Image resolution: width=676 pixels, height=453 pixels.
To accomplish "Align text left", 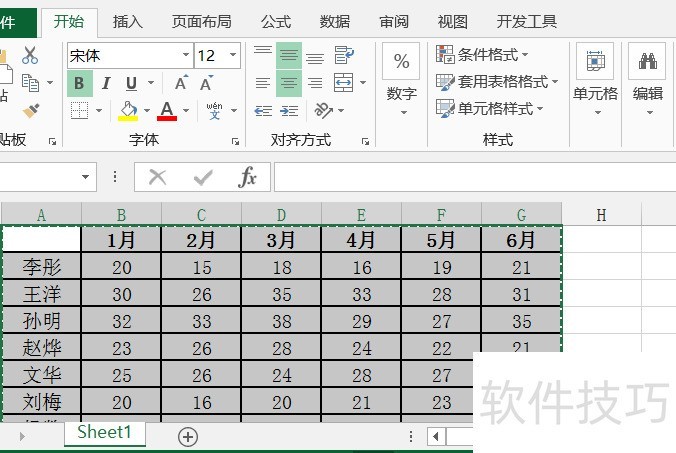I will click(x=263, y=83).
